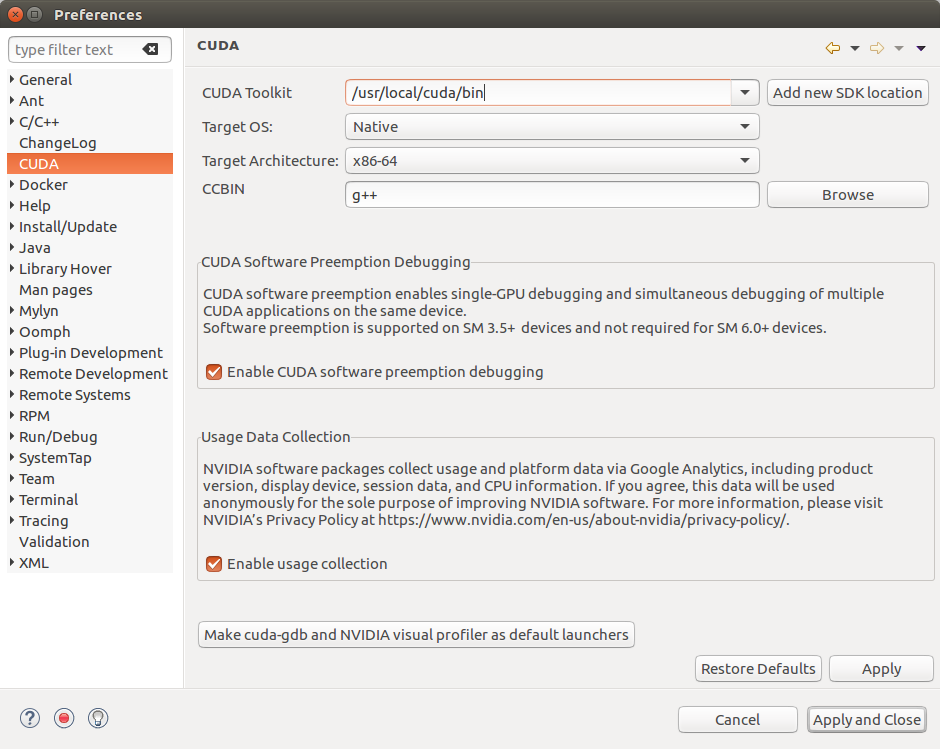The height and width of the screenshot is (749, 940).
Task: Click the lightbulb tips icon
Action: point(98,718)
